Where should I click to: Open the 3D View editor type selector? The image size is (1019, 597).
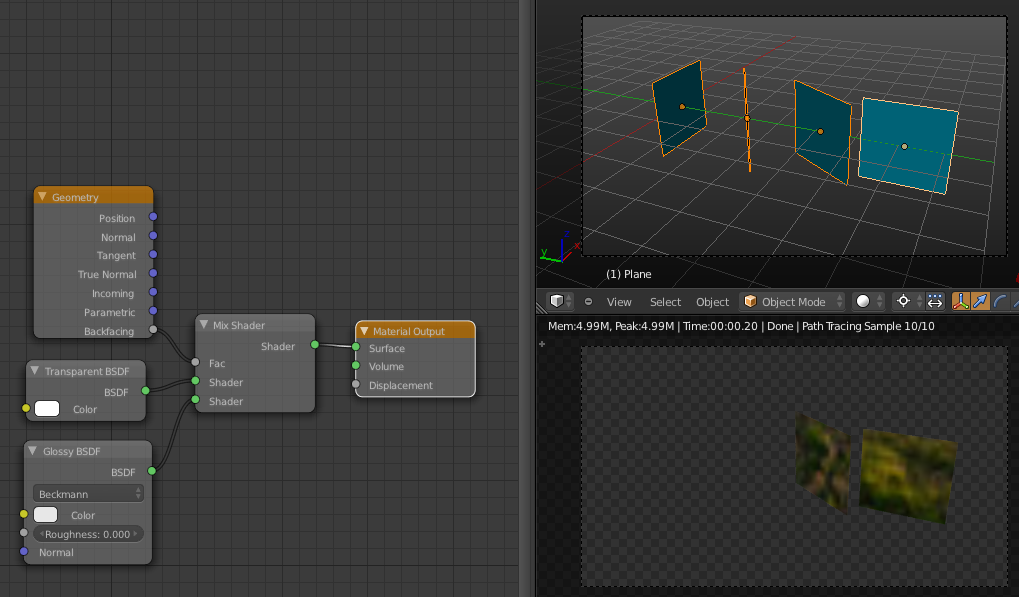pyautogui.click(x=561, y=301)
